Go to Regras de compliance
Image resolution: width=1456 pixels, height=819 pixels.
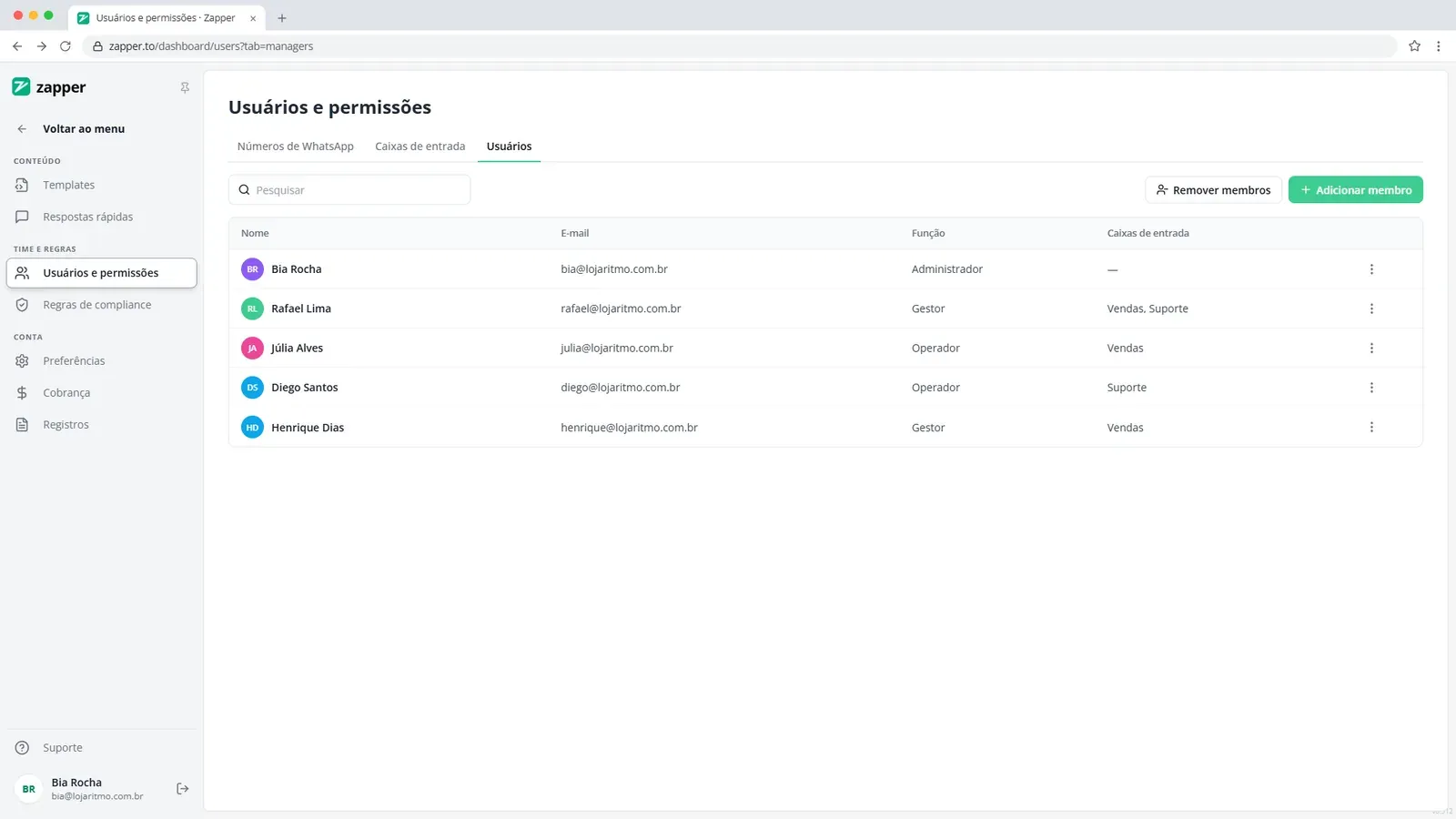click(101, 305)
